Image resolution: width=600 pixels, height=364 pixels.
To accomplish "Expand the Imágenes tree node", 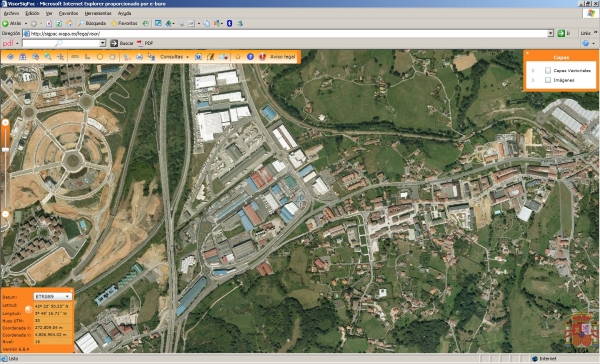I will [533, 80].
